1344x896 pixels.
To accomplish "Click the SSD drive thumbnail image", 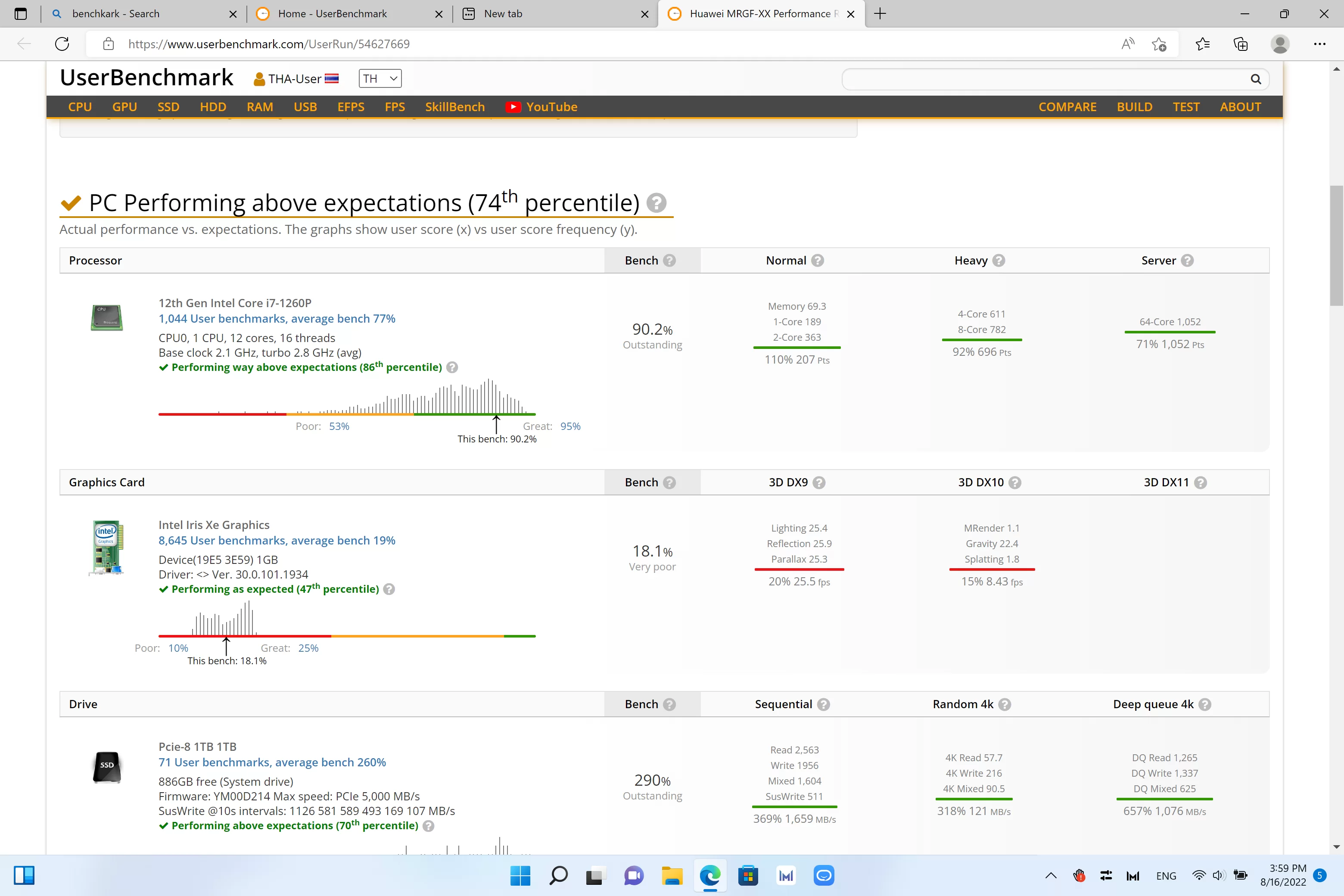I will pos(106,767).
